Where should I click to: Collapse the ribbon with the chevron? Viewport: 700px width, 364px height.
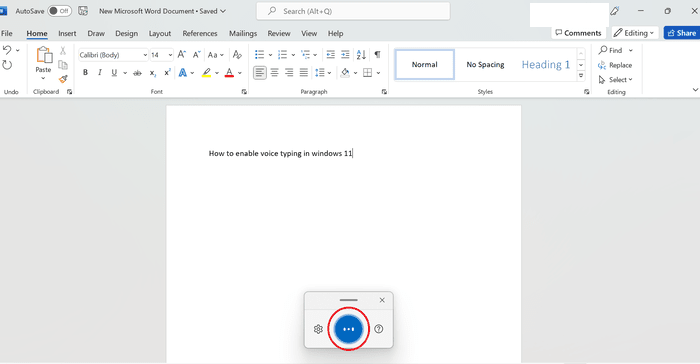pyautogui.click(x=695, y=90)
